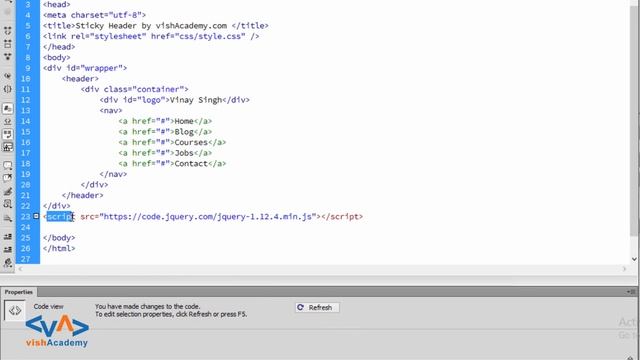
Task: Click the Select Parent Tag icon
Action: coord(7,76)
